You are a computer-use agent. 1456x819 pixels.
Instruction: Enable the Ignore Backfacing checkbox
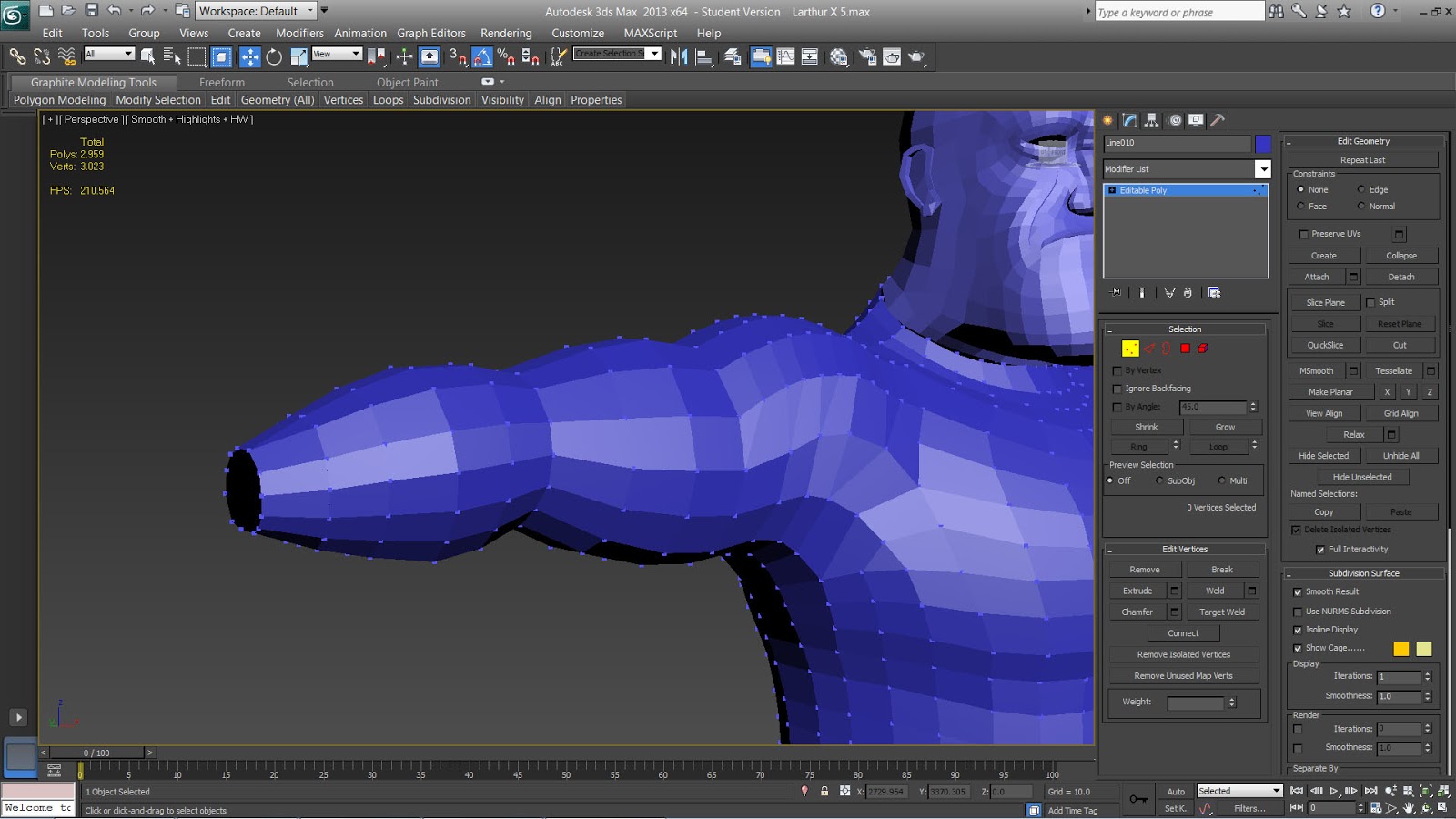tap(1117, 389)
